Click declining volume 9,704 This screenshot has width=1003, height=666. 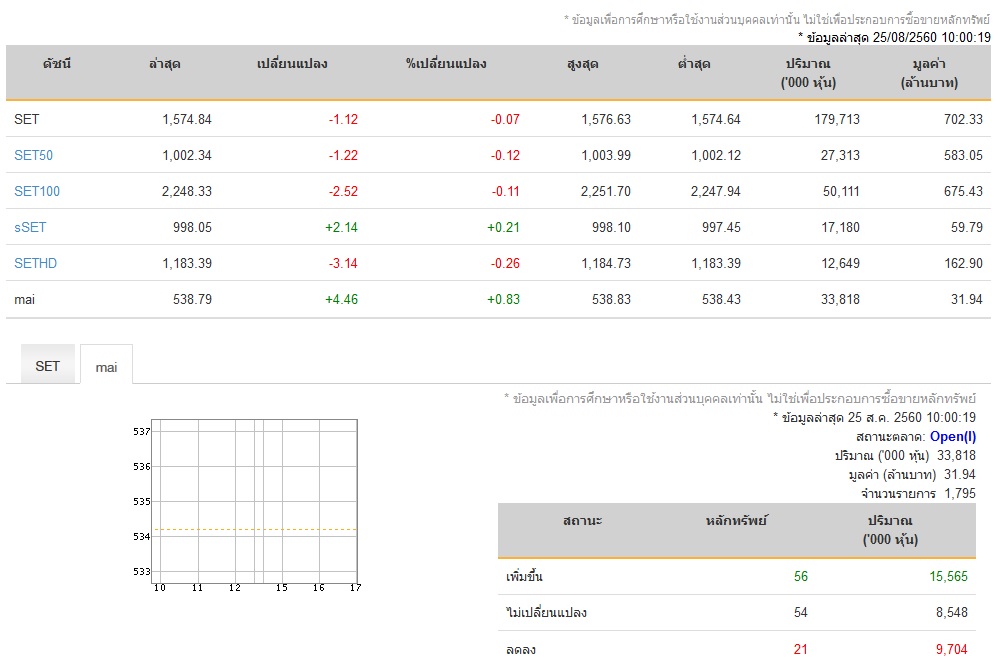[952, 649]
